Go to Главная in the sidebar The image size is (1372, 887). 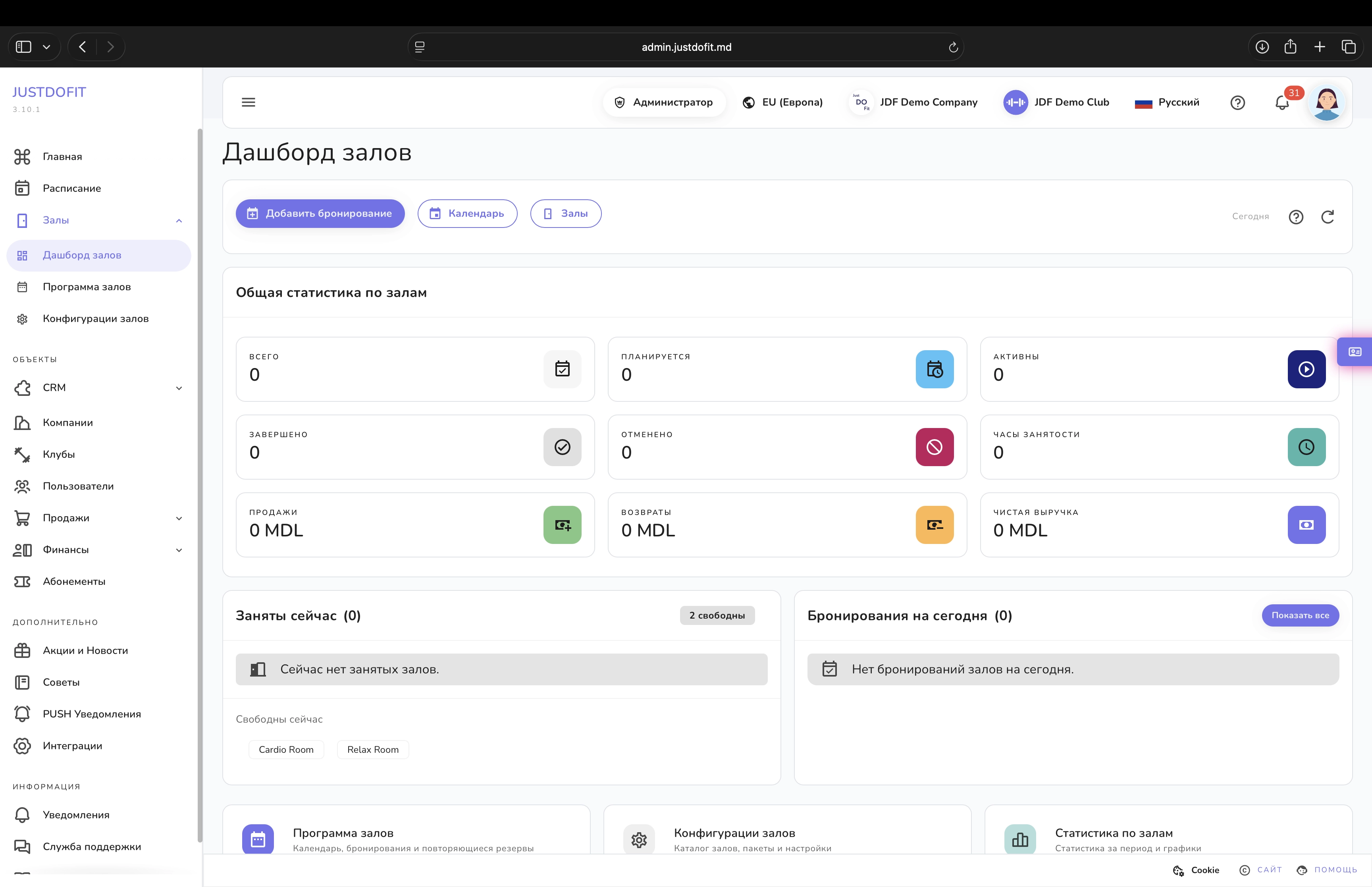(x=99, y=157)
